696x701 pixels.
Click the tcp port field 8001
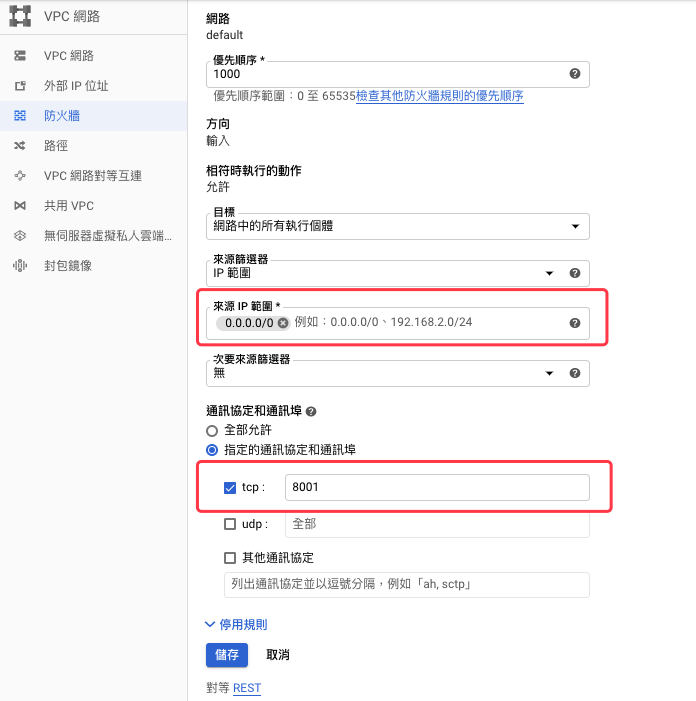pyautogui.click(x=437, y=487)
